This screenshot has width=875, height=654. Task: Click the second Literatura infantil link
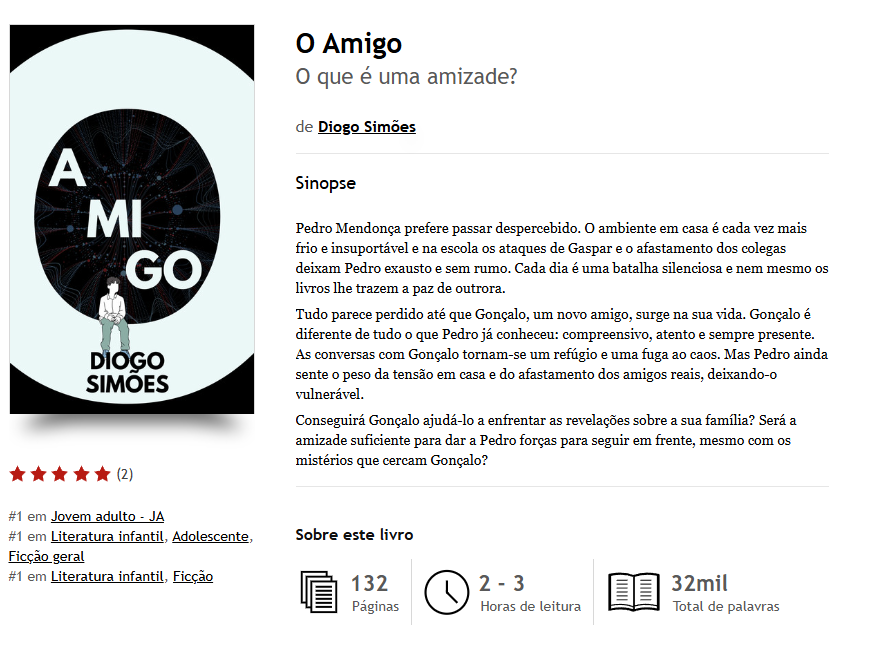pyautogui.click(x=107, y=577)
